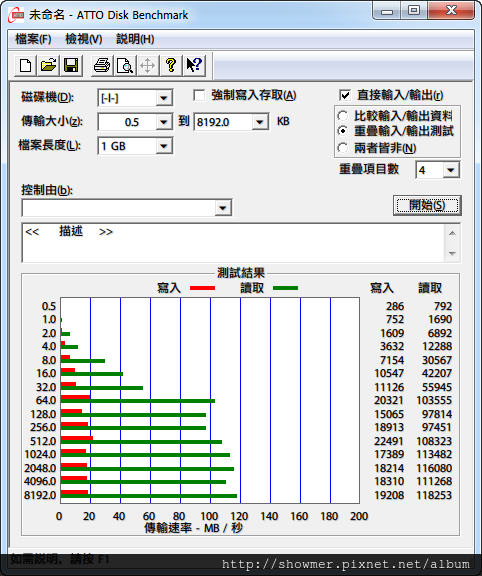Open the 檔案(F) menu

(33, 39)
